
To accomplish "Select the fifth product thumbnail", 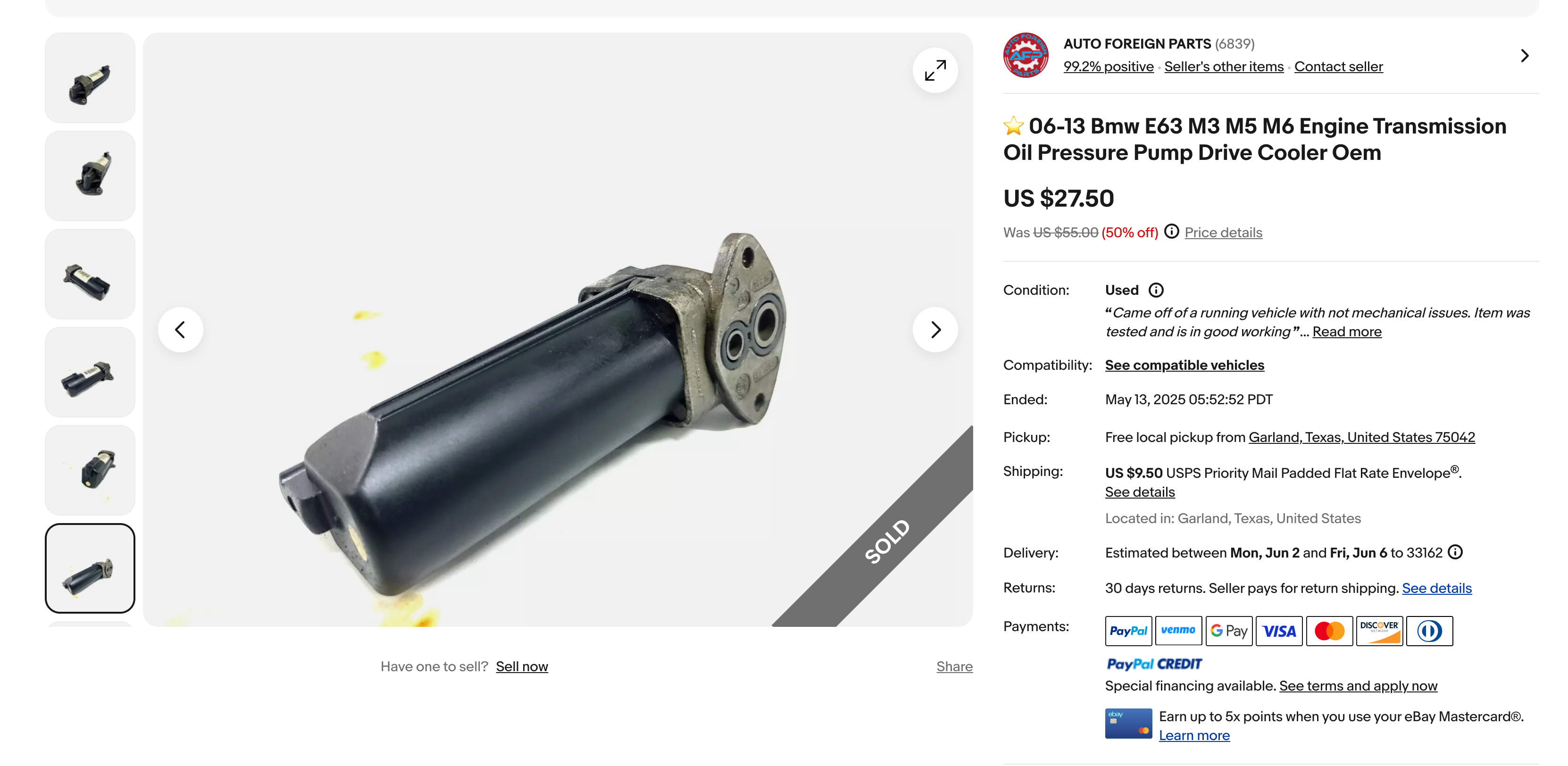I will tap(90, 470).
